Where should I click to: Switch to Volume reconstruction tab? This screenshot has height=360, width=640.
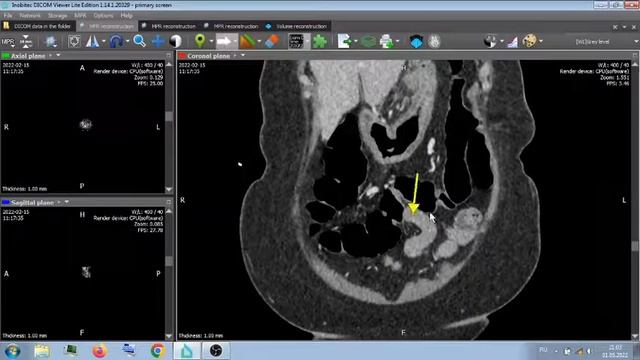tap(297, 26)
